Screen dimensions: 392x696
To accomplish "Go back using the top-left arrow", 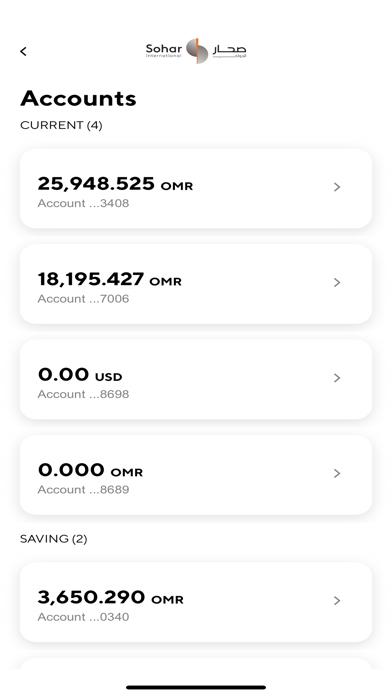I will (x=24, y=51).
